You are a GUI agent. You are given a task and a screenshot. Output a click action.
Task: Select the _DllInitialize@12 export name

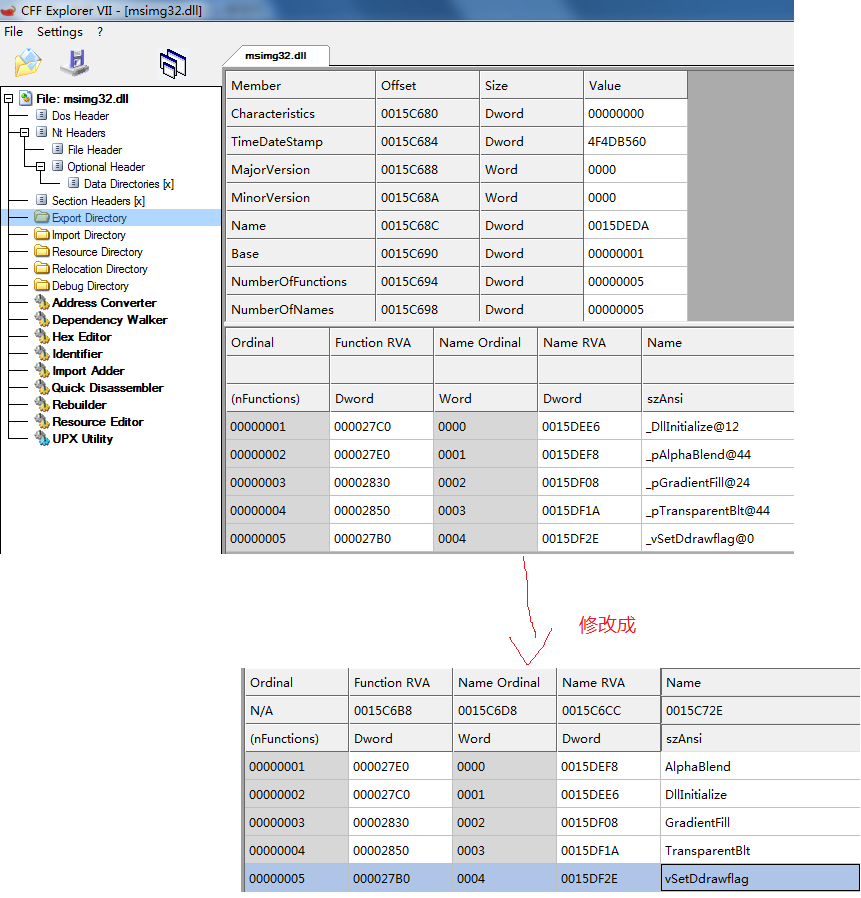click(692, 427)
